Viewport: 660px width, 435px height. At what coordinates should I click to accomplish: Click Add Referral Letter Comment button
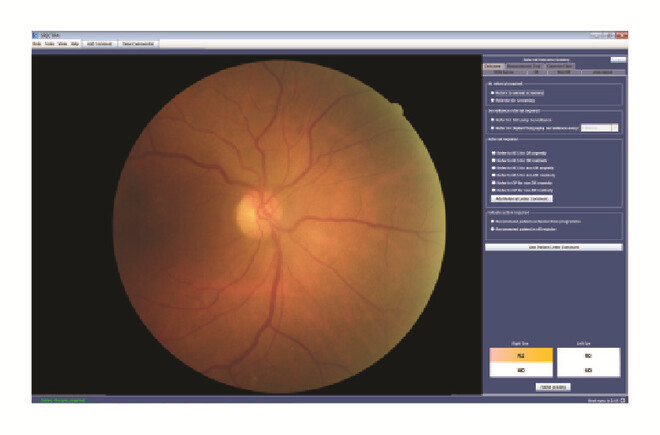coord(522,198)
